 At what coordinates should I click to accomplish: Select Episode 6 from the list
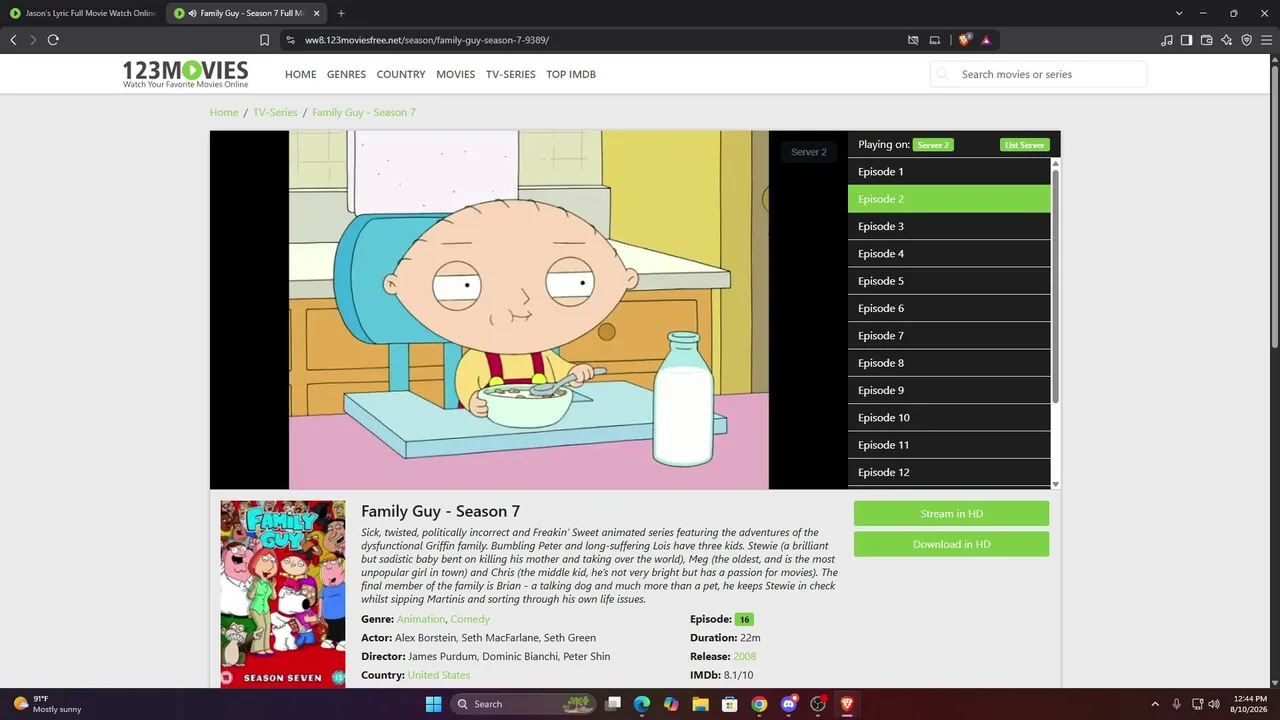[949, 308]
